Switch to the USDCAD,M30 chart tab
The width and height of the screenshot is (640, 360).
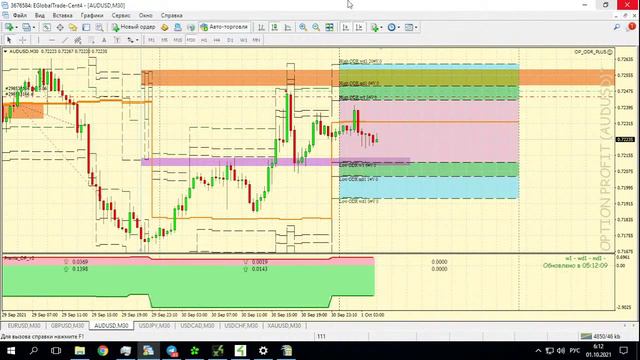pos(197,326)
